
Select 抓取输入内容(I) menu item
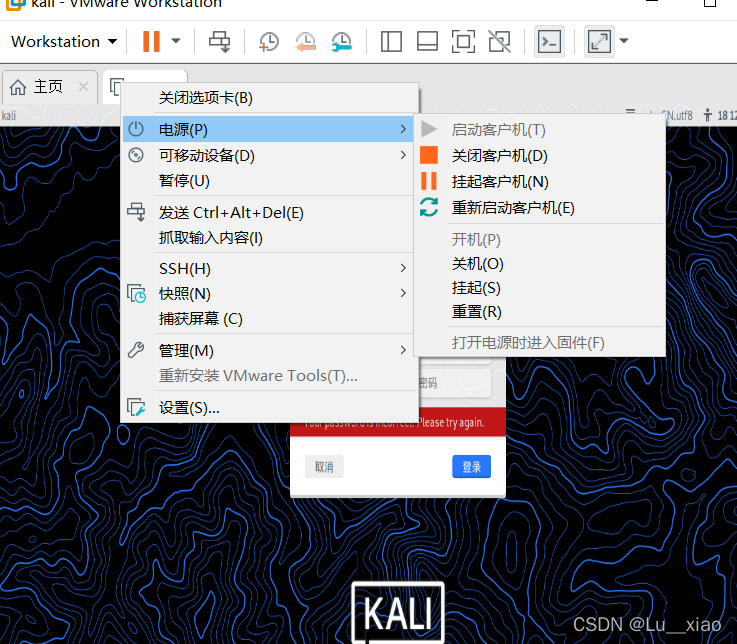click(x=268, y=238)
